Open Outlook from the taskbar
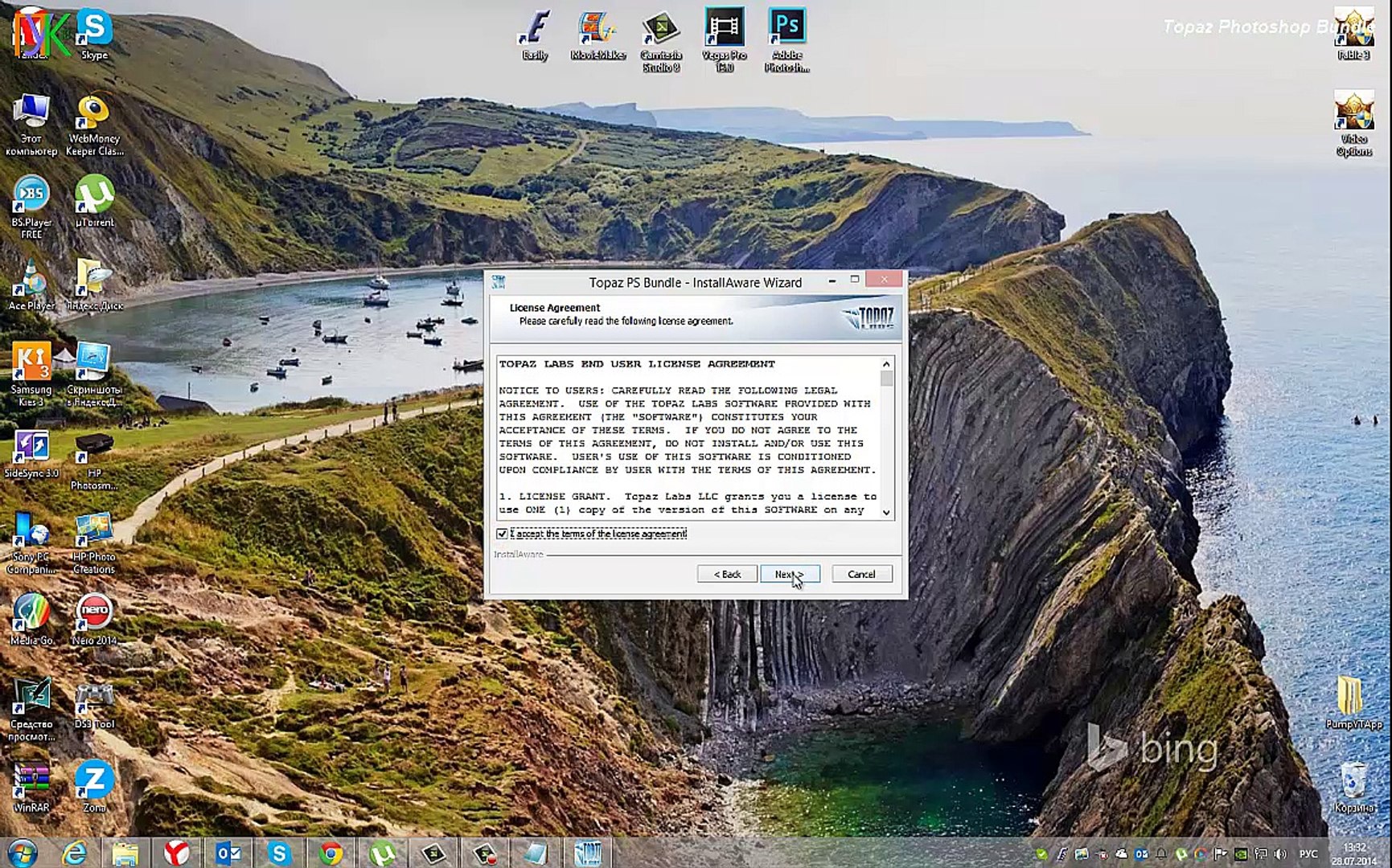1392x868 pixels. 228,852
